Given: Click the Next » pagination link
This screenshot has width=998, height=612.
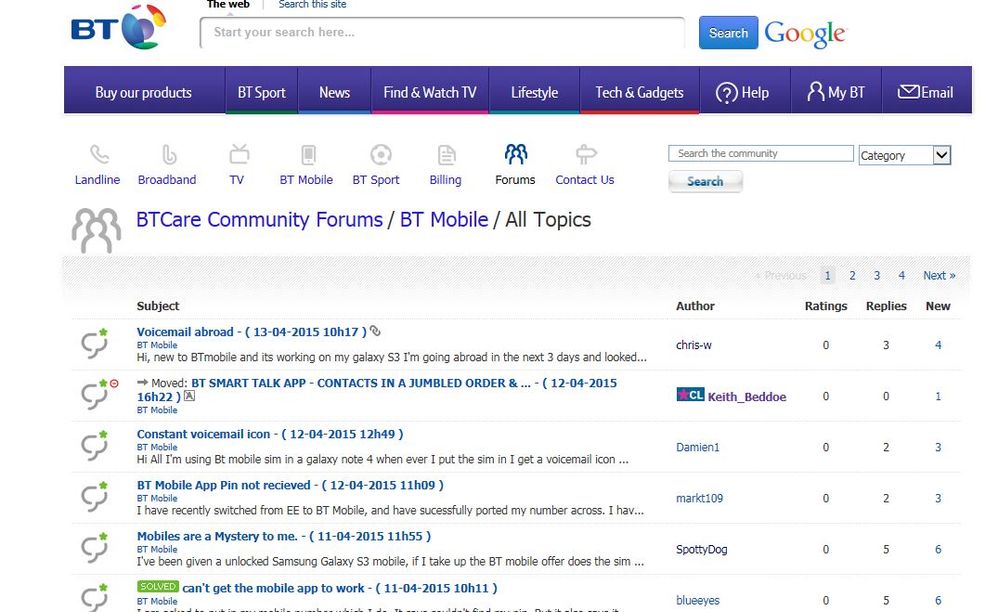Looking at the screenshot, I should (x=939, y=275).
